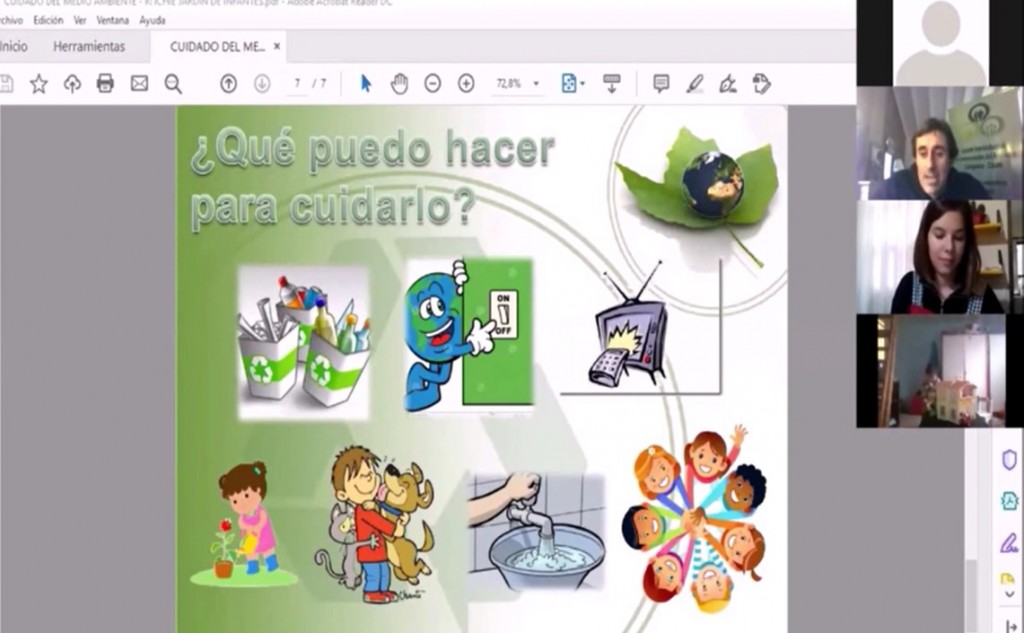Viewport: 1024px width, 633px height.
Task: Click the page number input field
Action: (299, 84)
